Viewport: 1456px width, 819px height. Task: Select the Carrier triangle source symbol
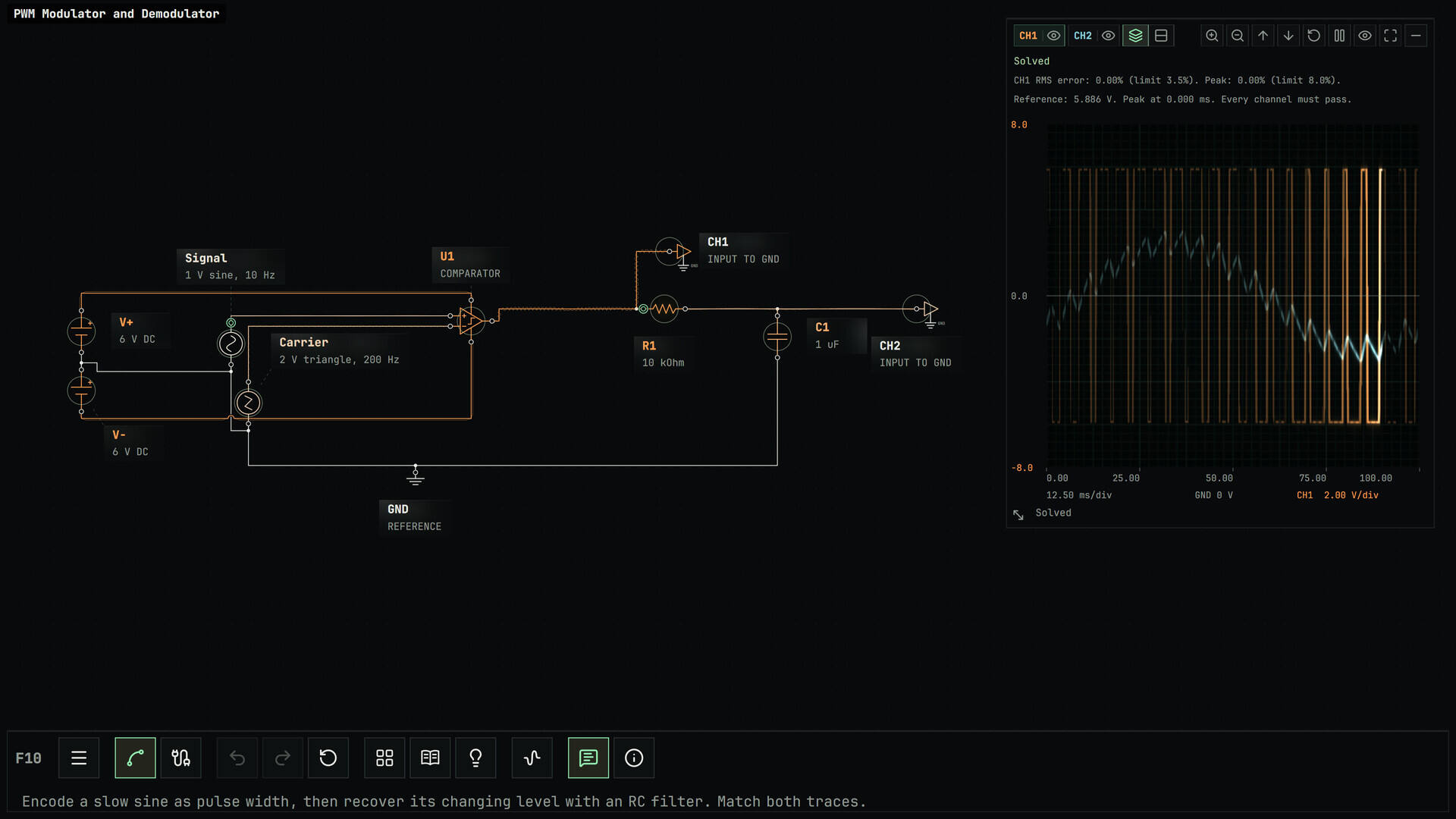point(248,403)
